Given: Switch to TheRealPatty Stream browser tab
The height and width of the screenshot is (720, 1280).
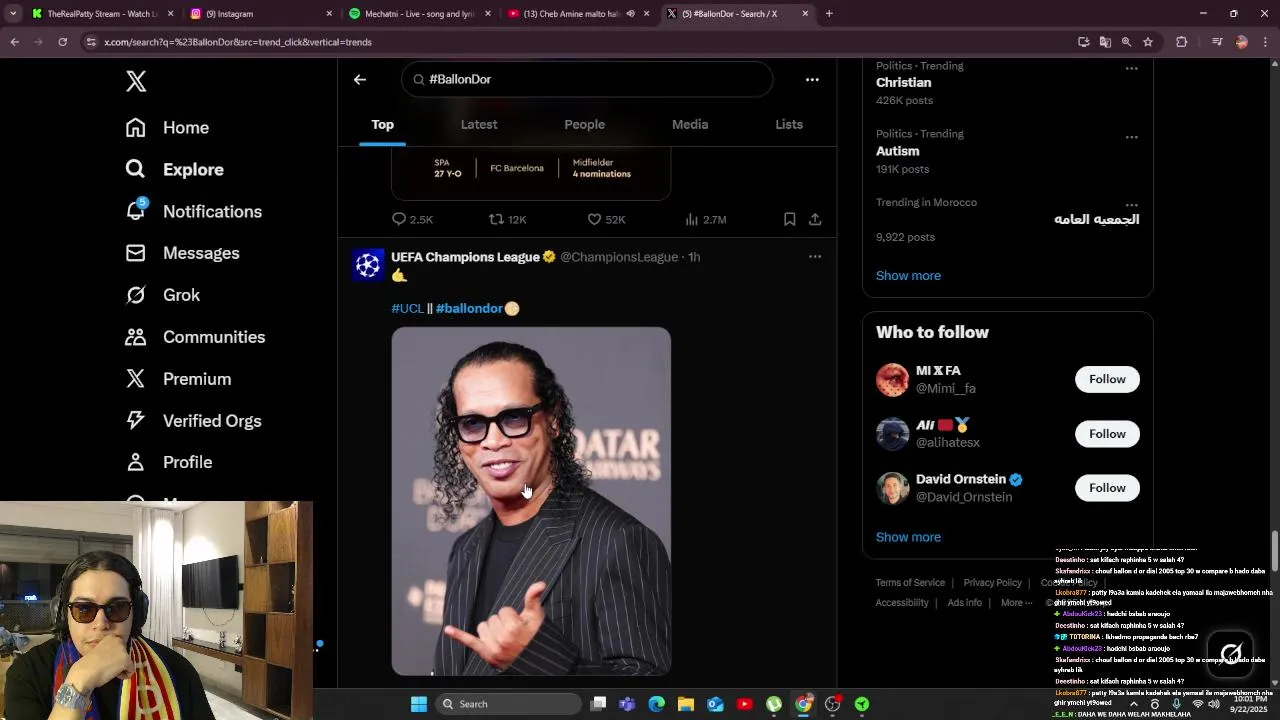Looking at the screenshot, I should [102, 14].
